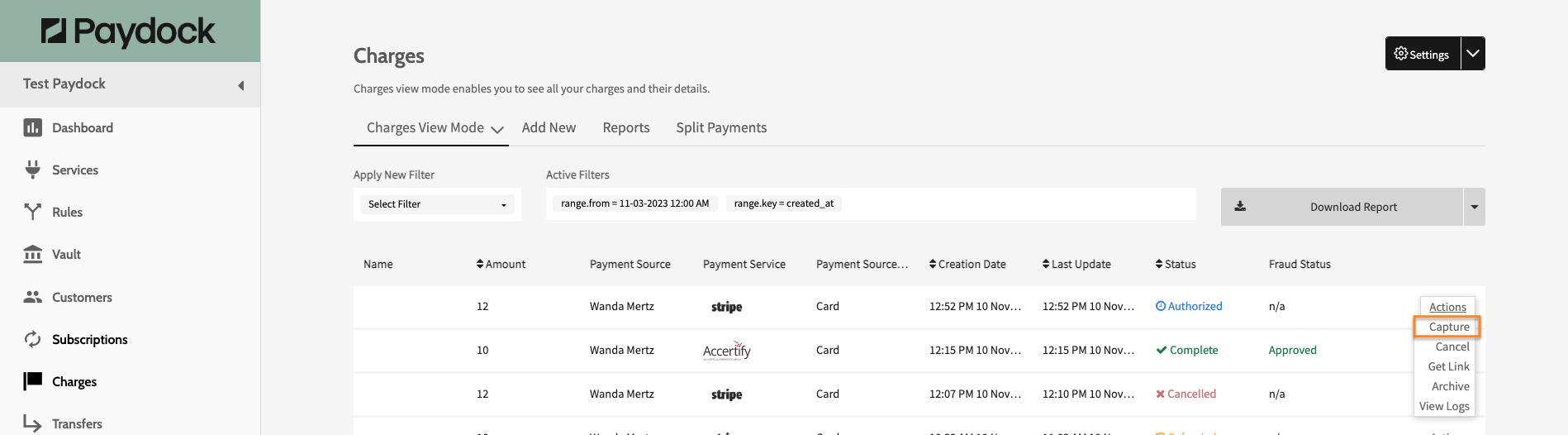Click the Services plug icon
The image size is (1568, 435).
[33, 170]
